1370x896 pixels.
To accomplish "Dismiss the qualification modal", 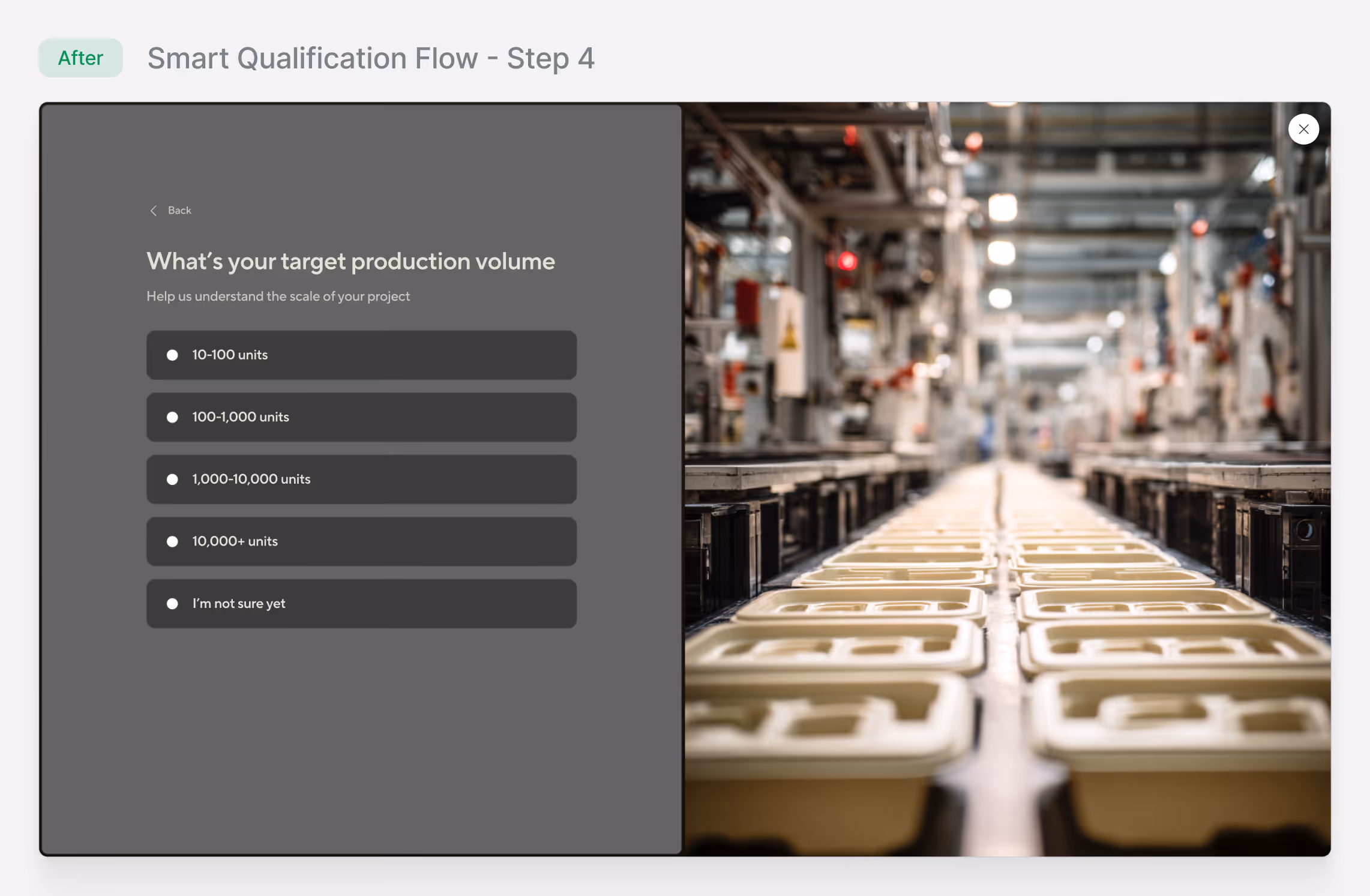I will click(1303, 129).
